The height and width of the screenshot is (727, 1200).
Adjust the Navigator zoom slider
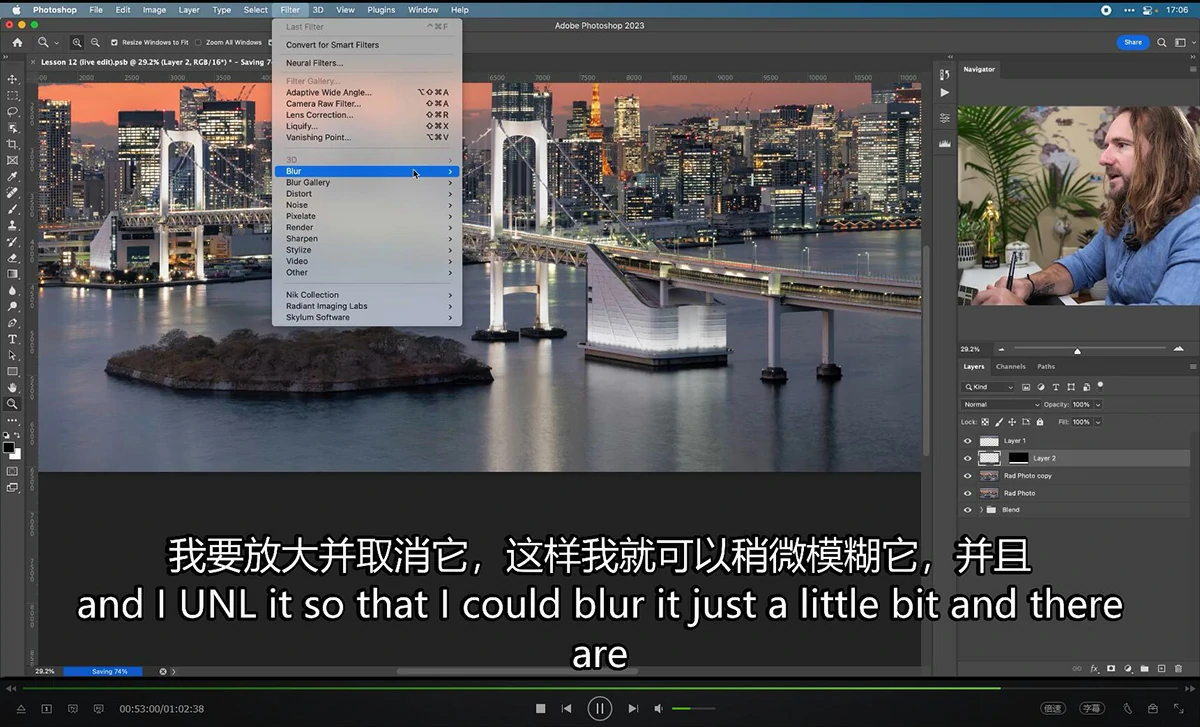tap(1077, 350)
